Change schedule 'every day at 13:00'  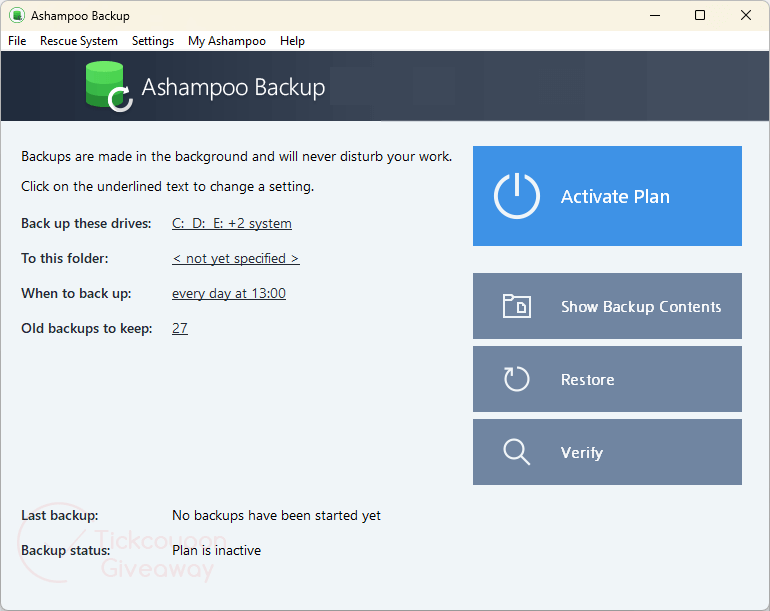pos(229,293)
